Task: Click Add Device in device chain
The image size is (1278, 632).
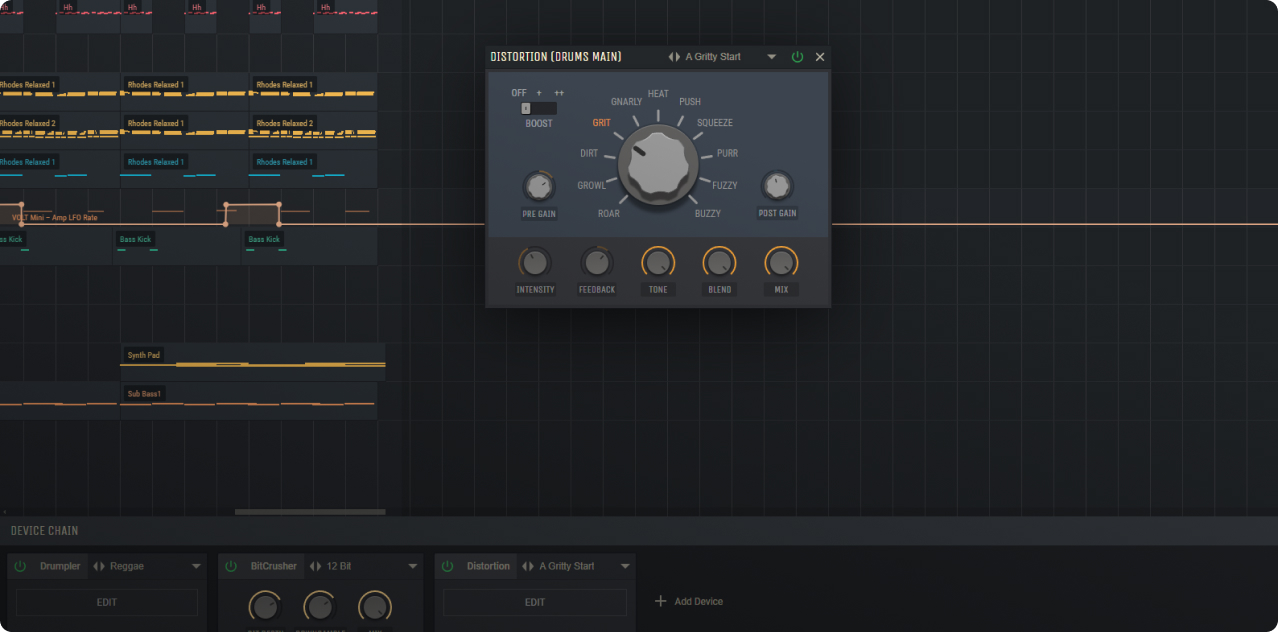Action: click(689, 601)
